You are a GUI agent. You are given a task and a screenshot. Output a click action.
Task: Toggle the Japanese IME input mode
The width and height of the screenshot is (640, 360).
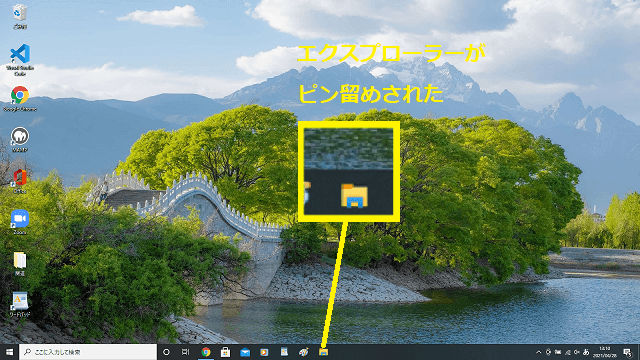click(586, 352)
